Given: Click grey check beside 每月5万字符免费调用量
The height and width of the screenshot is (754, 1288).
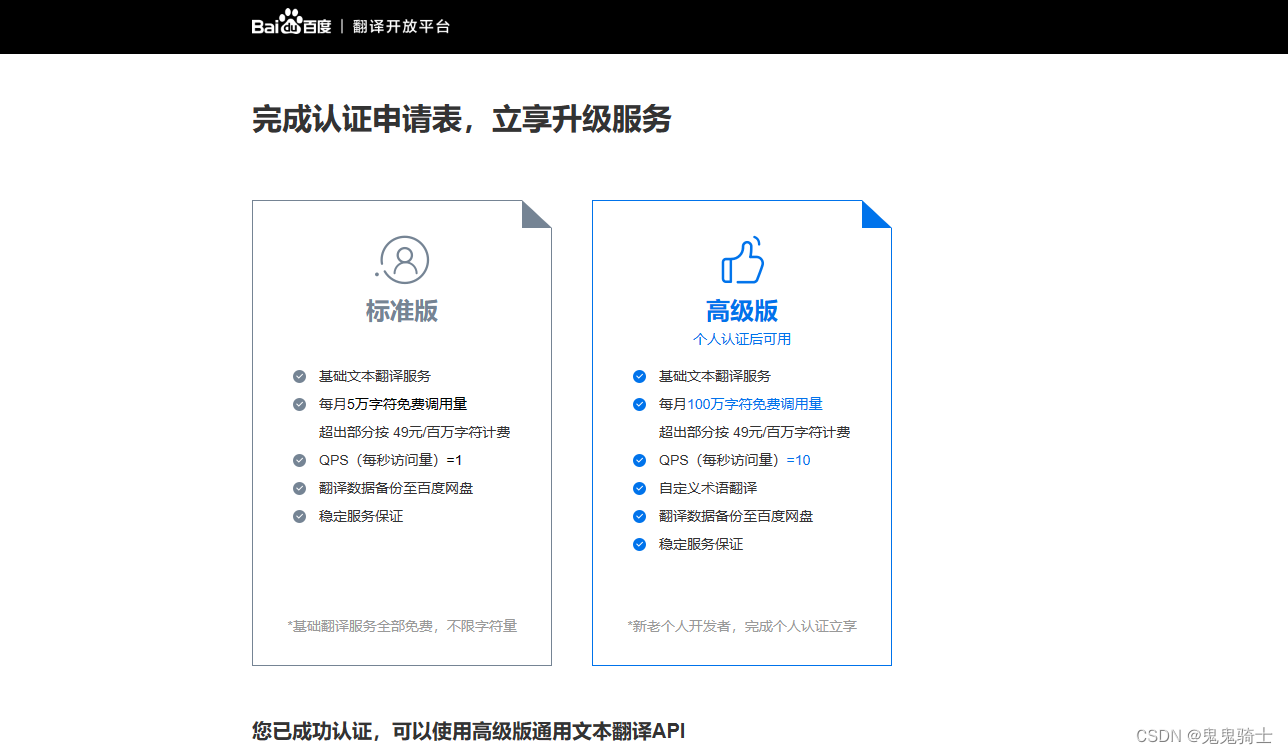Looking at the screenshot, I should tap(299, 404).
